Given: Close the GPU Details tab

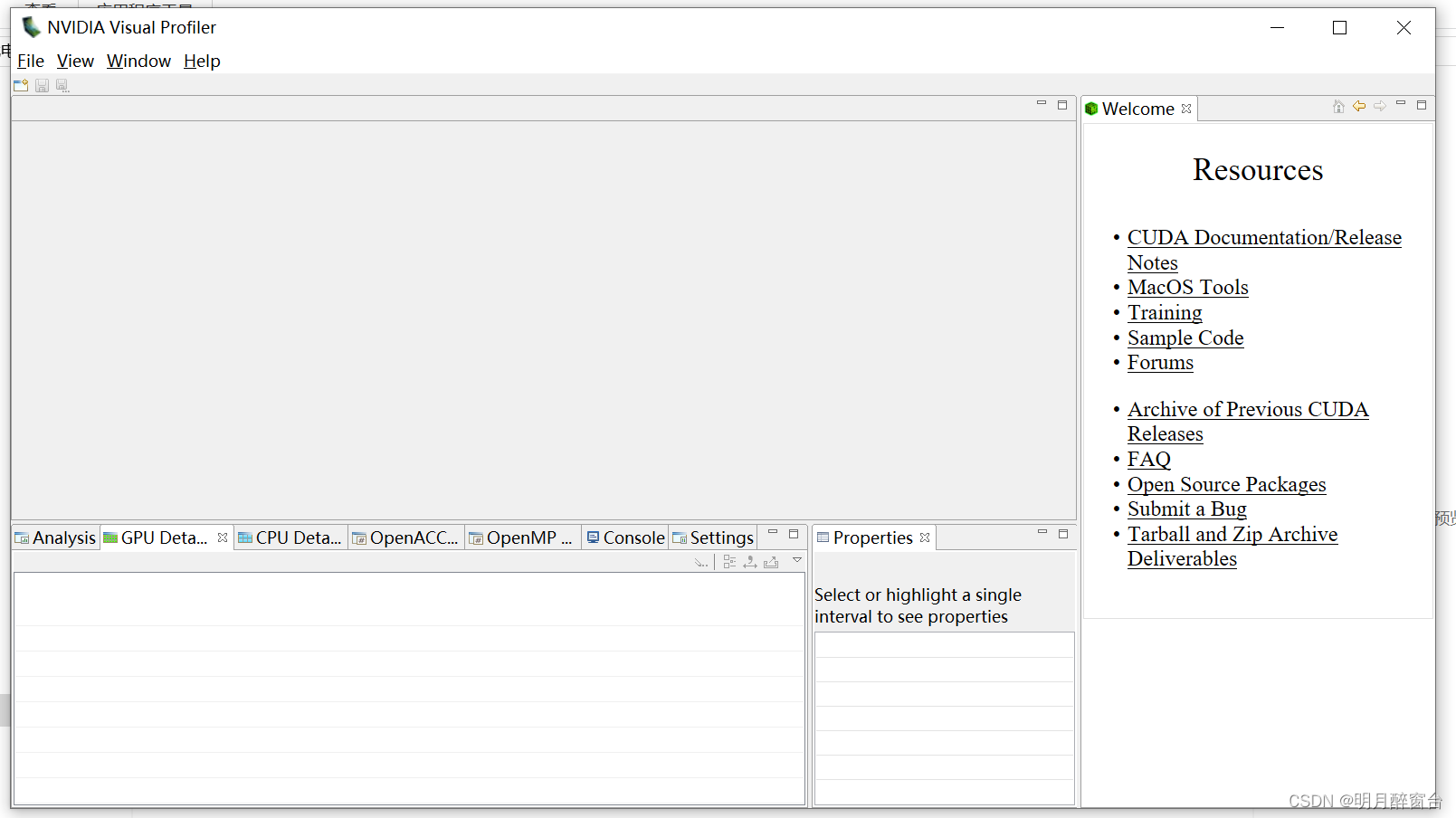Looking at the screenshot, I should coord(223,537).
